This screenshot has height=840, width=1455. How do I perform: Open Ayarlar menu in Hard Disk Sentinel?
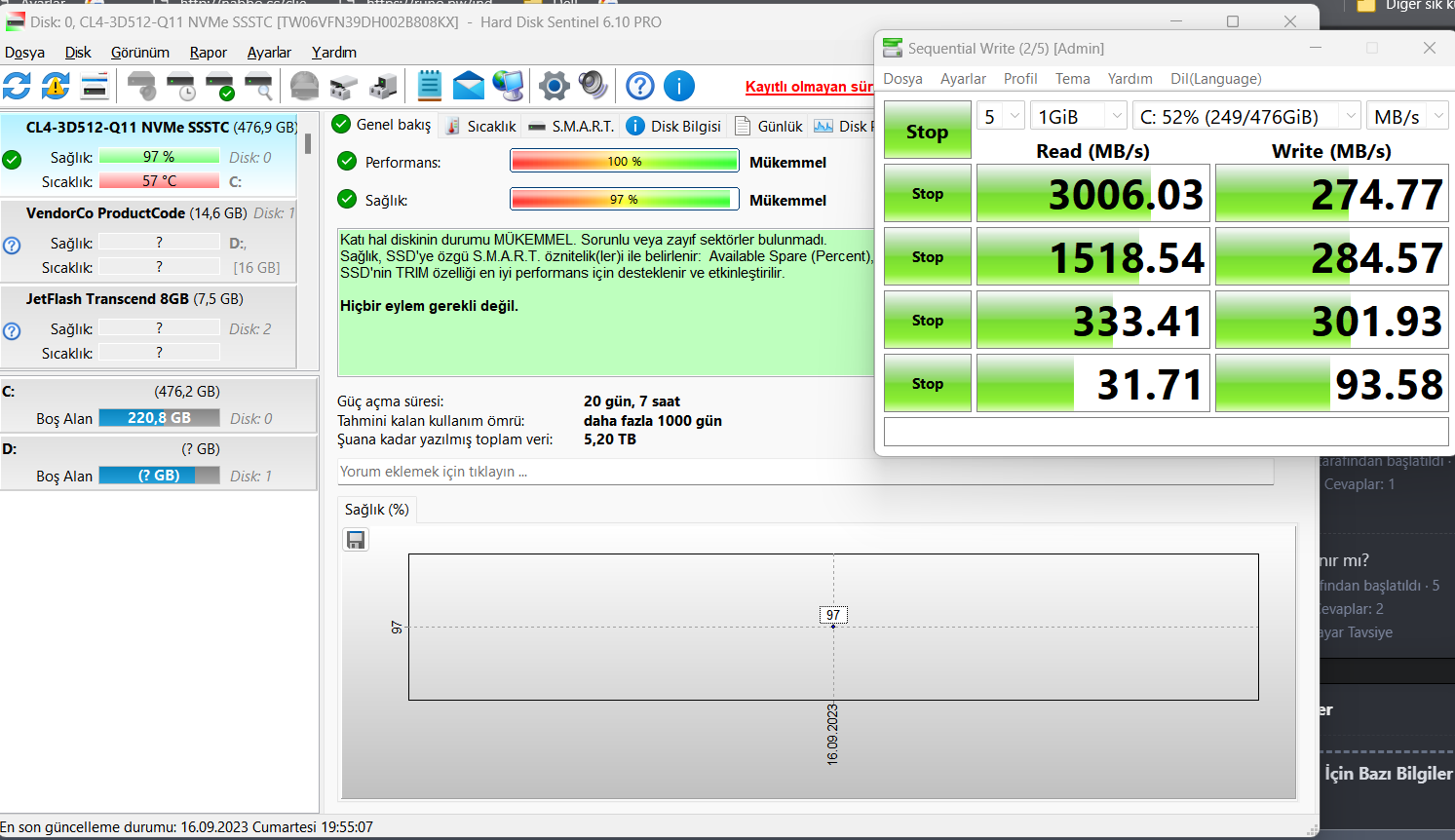click(x=269, y=53)
